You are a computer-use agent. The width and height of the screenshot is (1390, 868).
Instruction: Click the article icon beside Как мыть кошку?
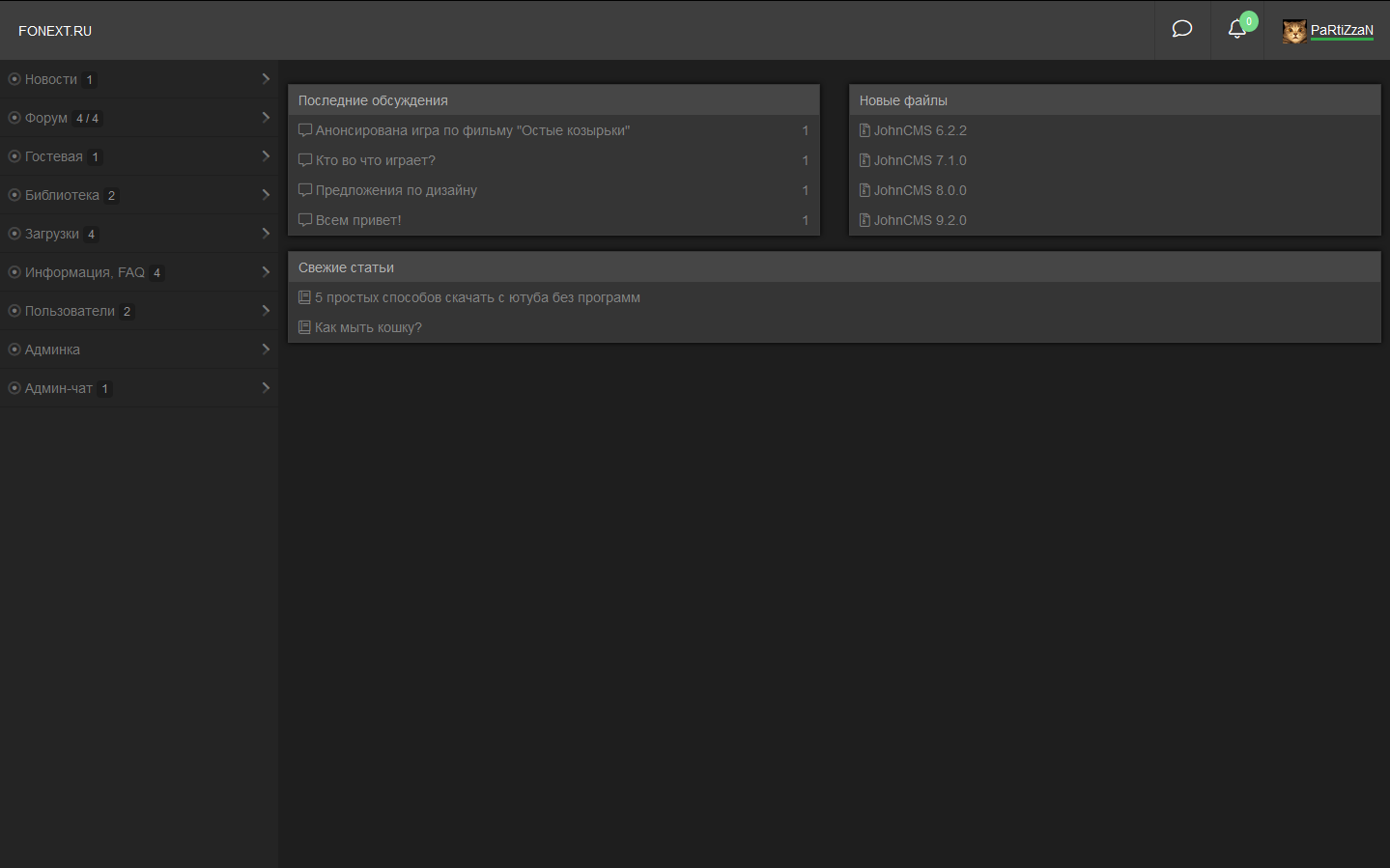tap(304, 327)
